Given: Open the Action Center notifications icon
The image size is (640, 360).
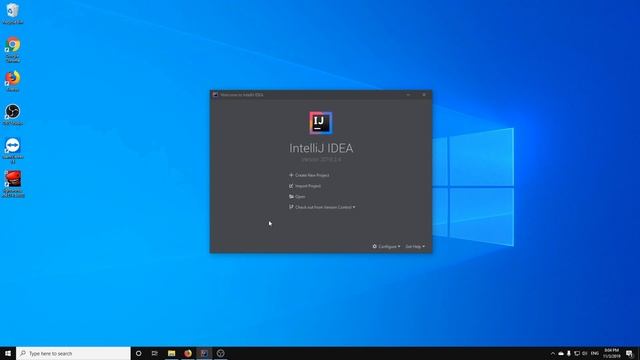Looking at the screenshot, I should click(x=629, y=353).
